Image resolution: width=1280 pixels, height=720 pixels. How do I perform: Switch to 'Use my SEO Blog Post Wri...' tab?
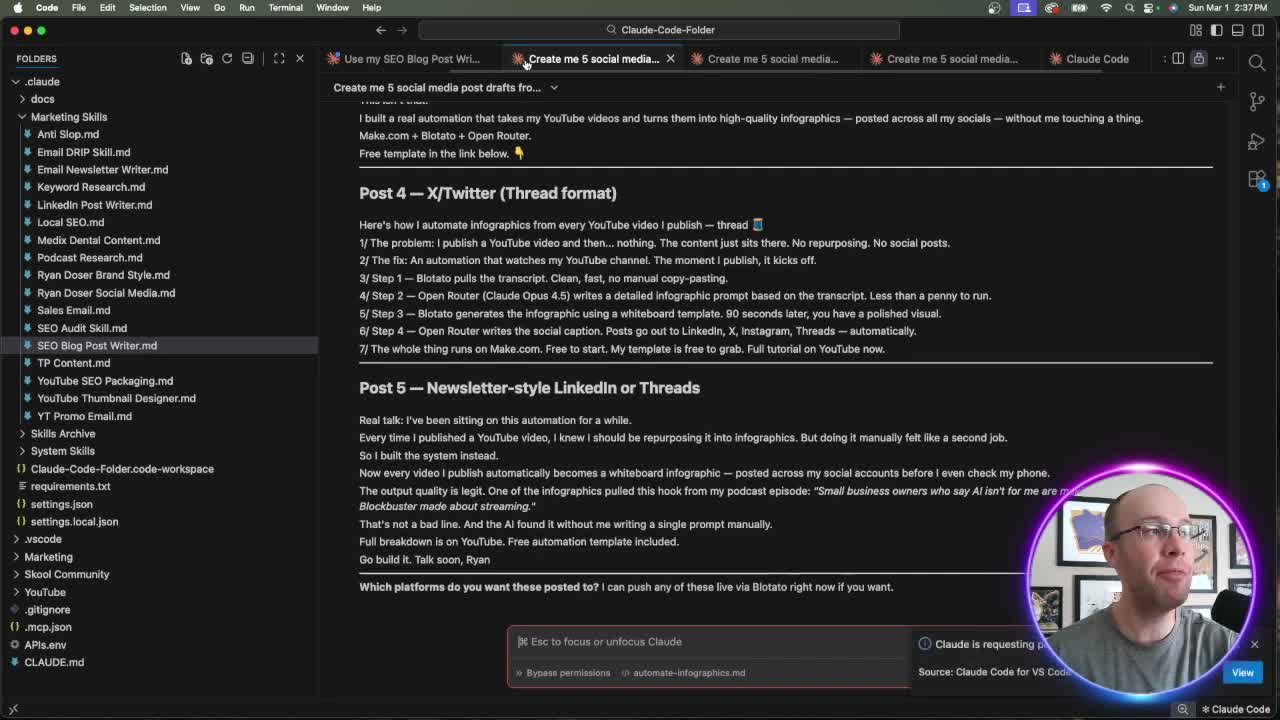[x=411, y=59]
